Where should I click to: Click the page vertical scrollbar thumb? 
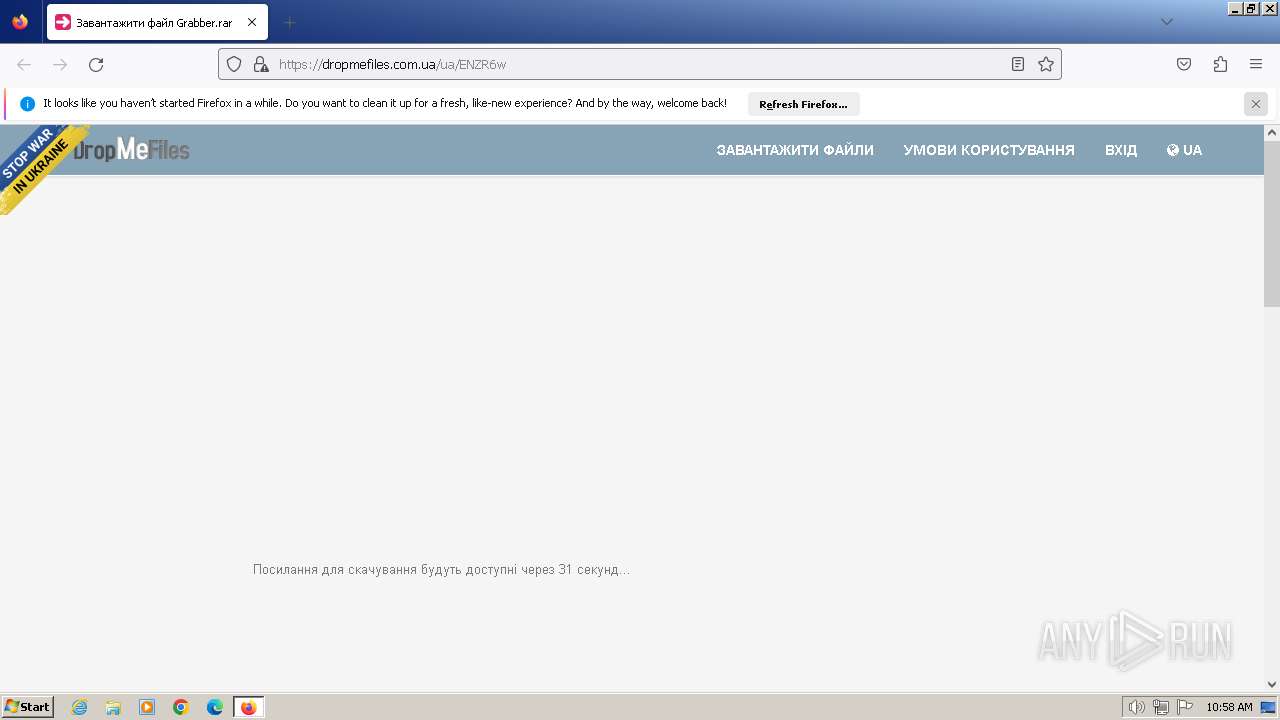(x=1272, y=224)
